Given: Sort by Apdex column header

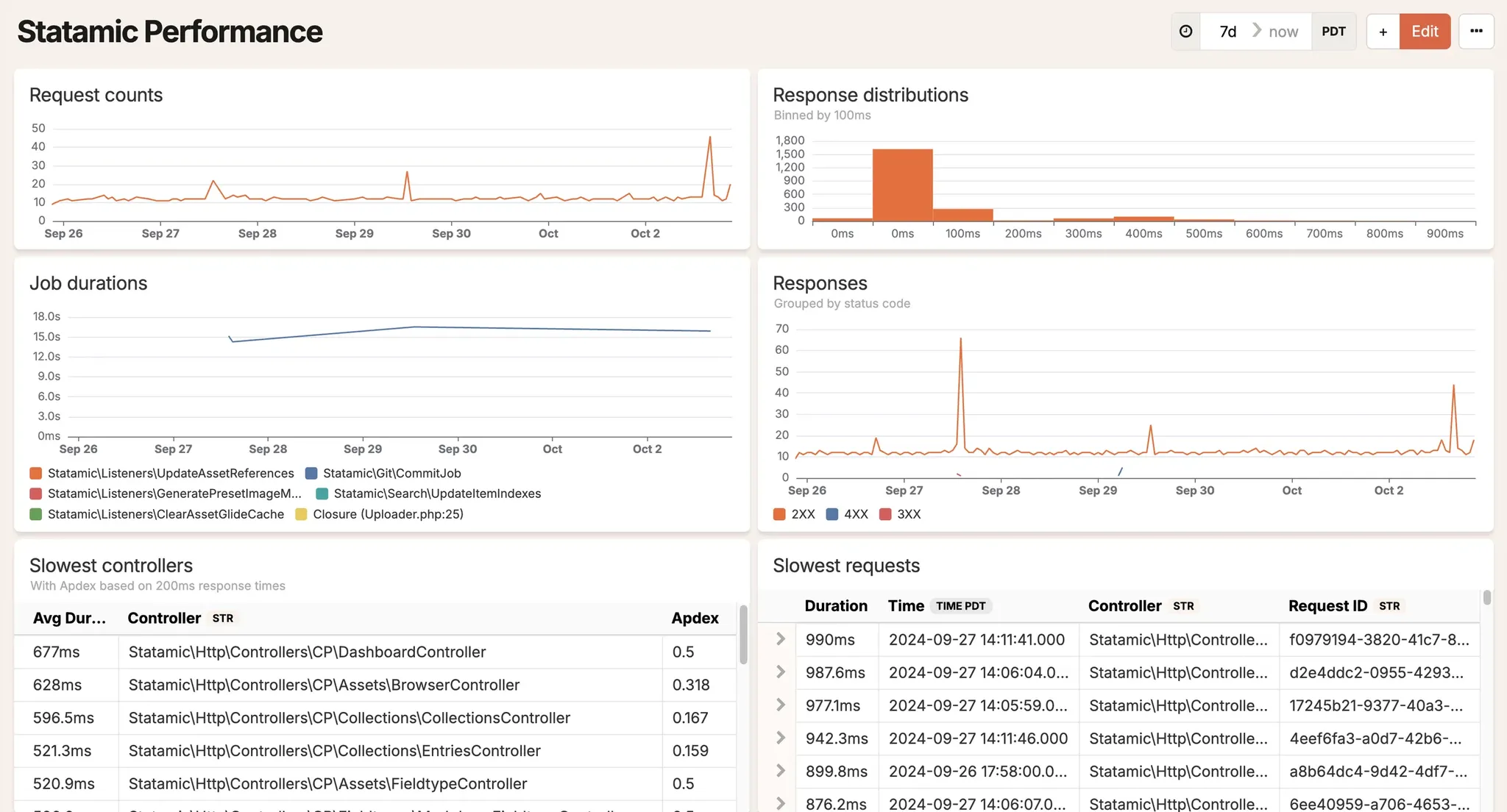Looking at the screenshot, I should click(695, 618).
